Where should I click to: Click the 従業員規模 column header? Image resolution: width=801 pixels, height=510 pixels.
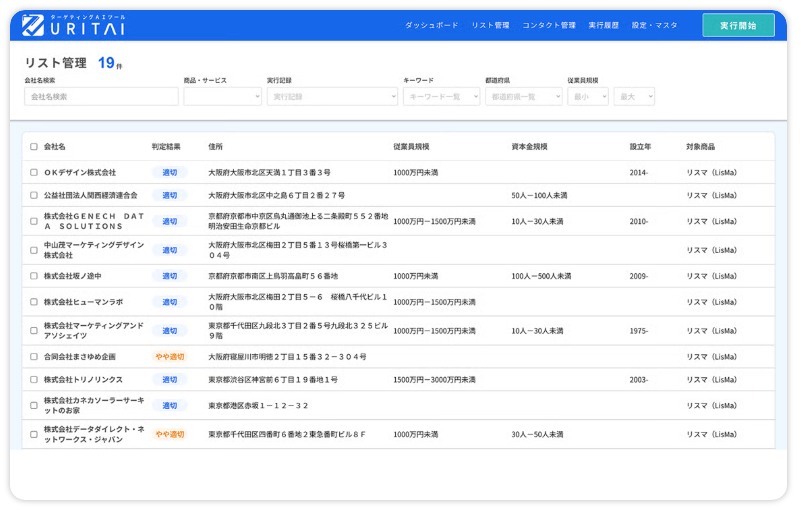[x=411, y=147]
